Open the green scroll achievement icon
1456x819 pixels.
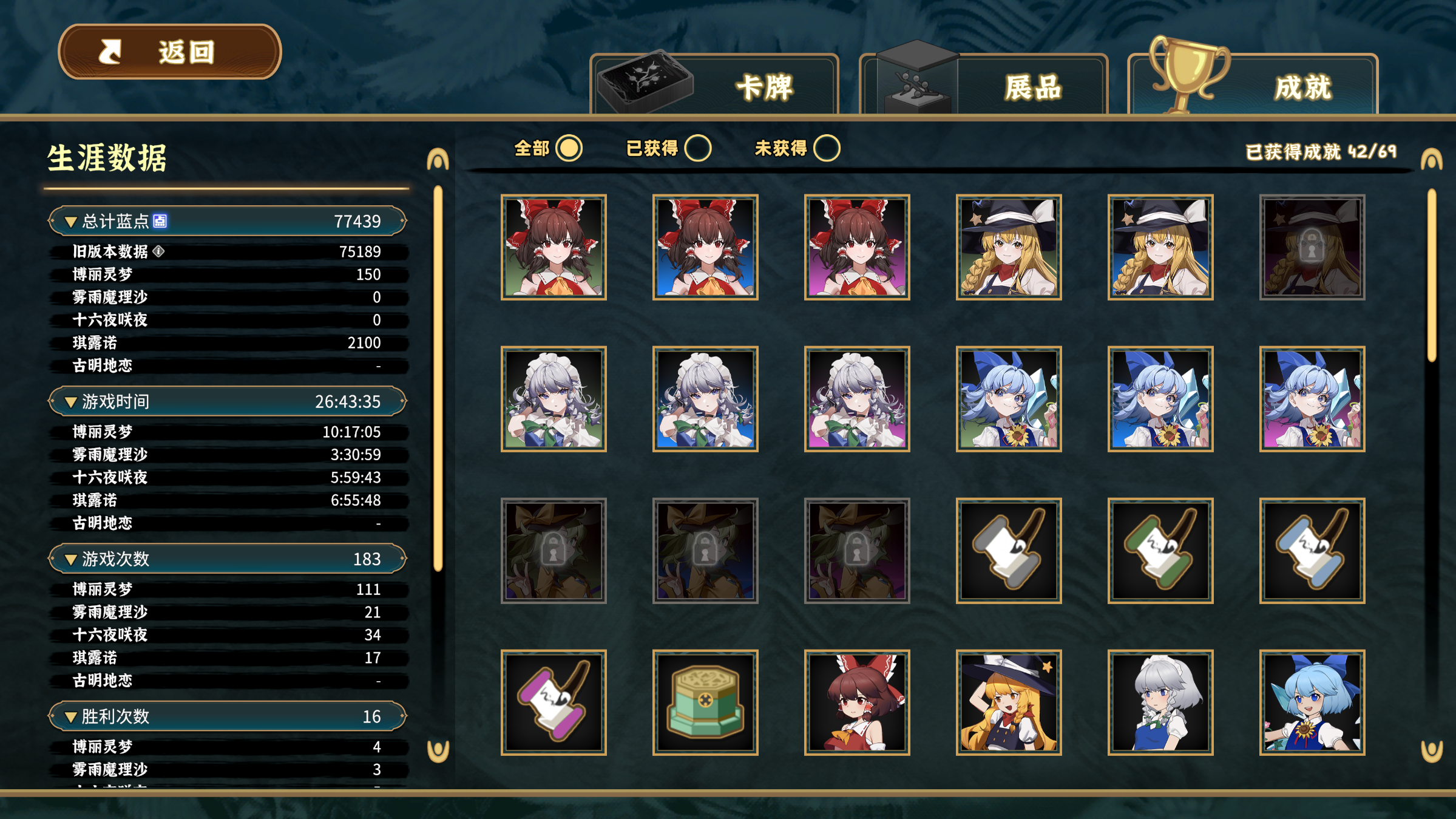pos(1160,551)
